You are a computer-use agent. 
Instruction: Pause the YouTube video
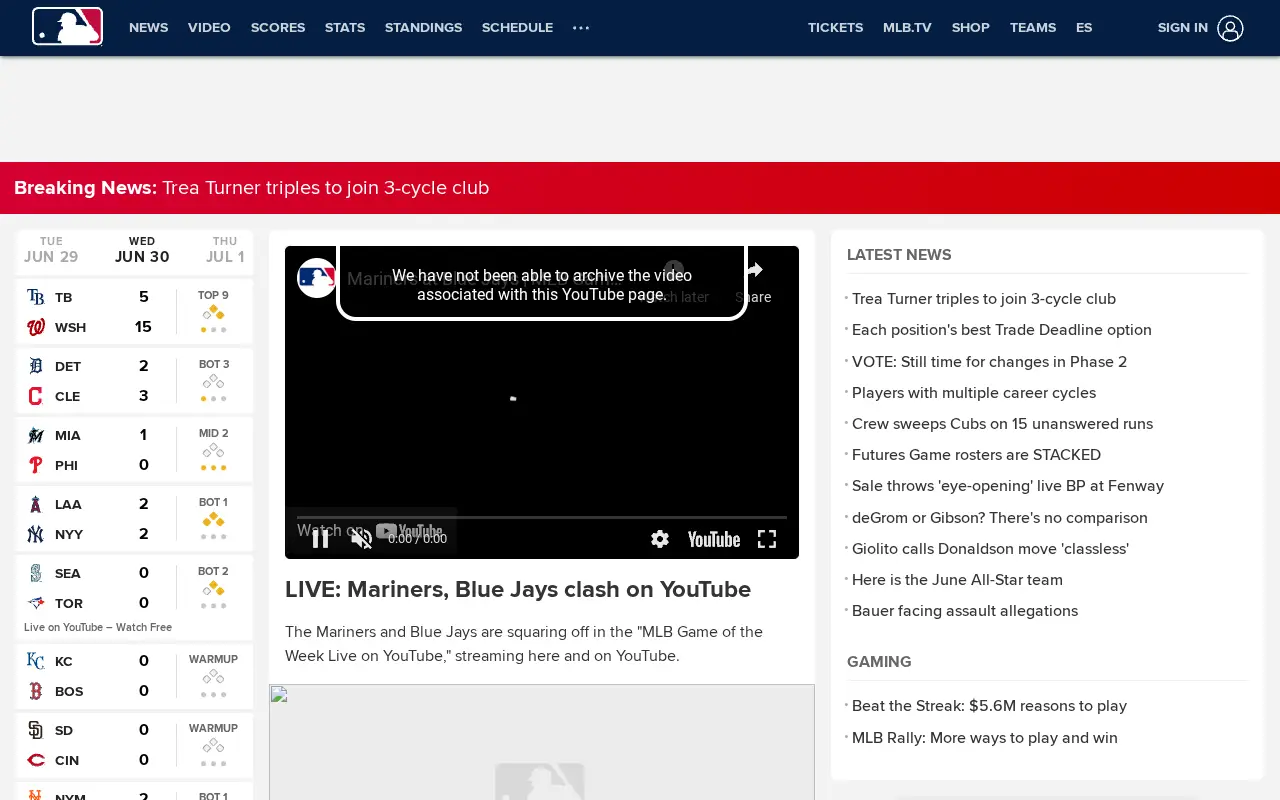point(320,539)
